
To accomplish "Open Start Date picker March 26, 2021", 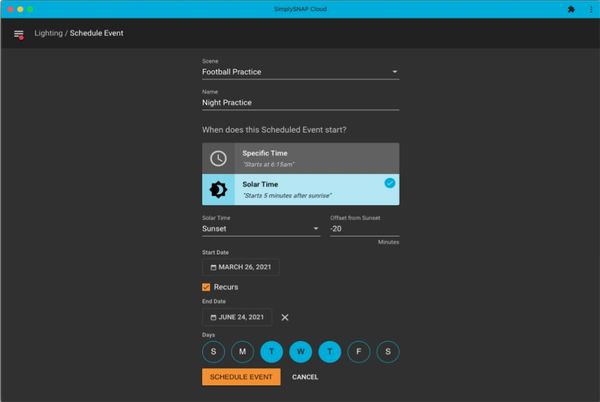I will tap(241, 267).
